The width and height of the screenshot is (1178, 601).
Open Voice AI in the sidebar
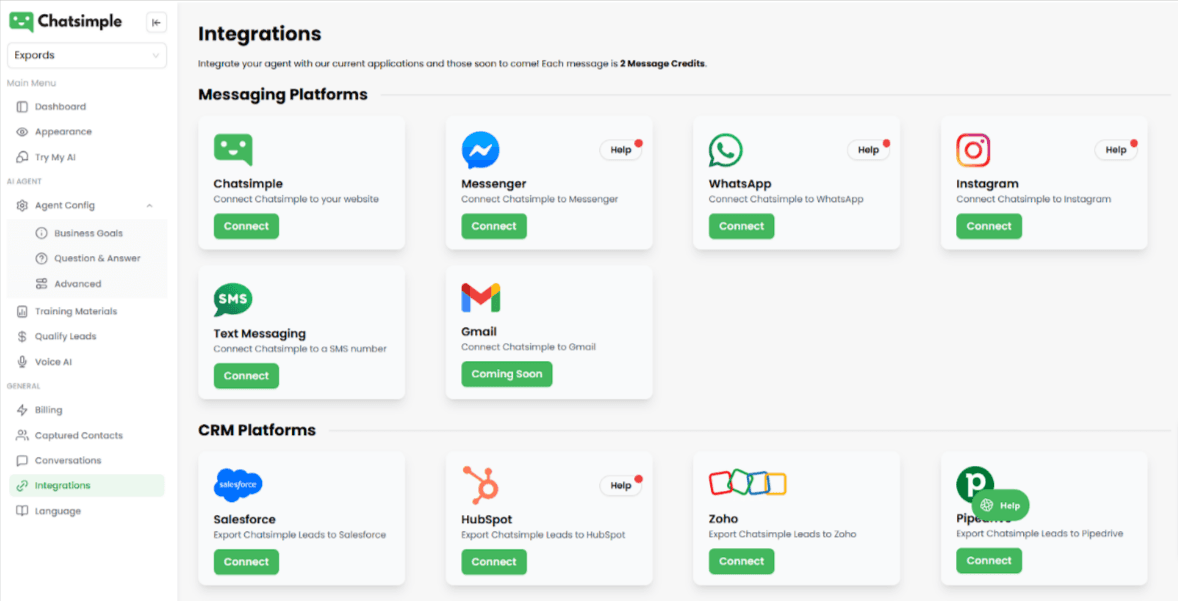click(x=53, y=362)
